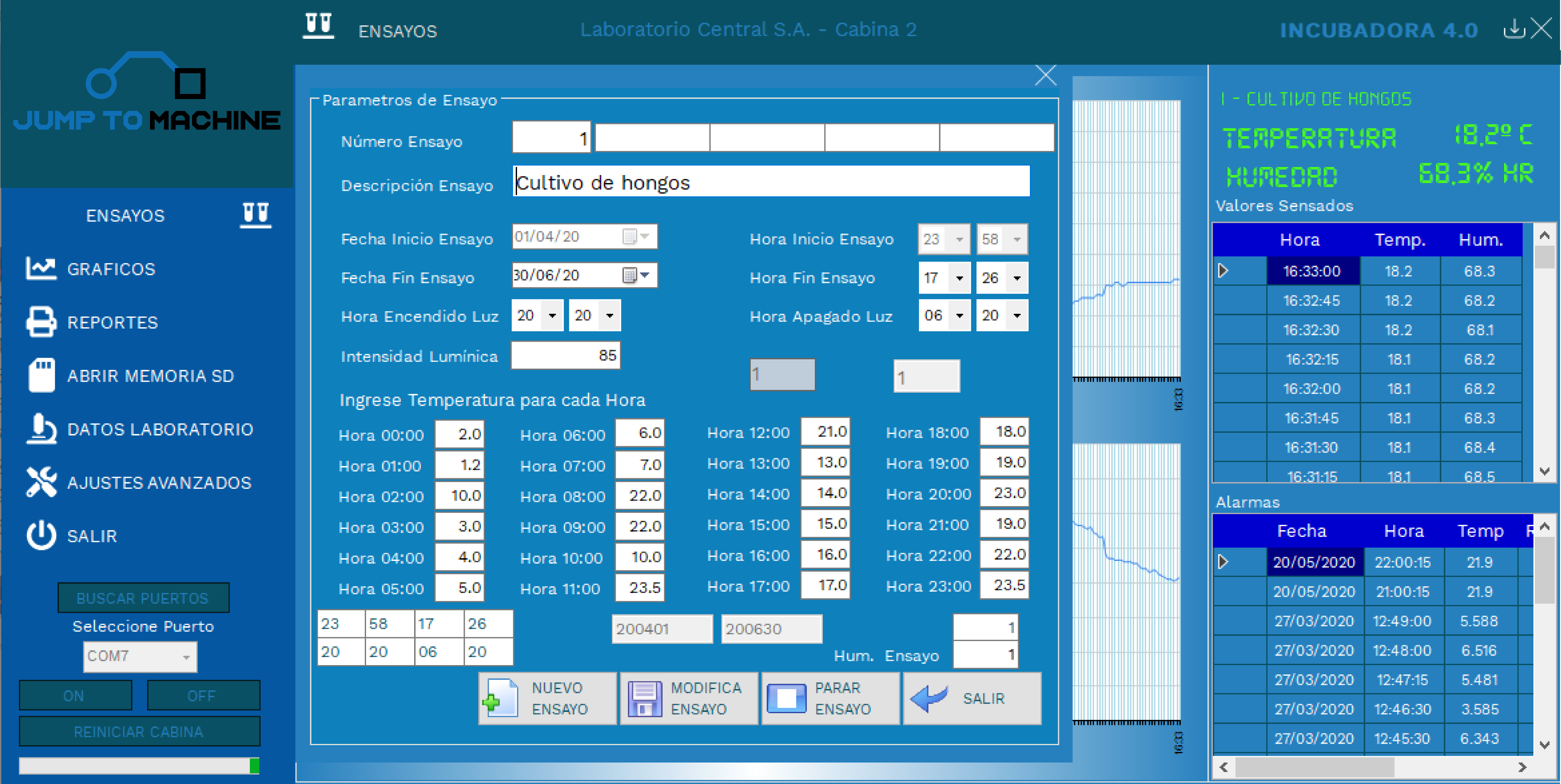The width and height of the screenshot is (1561, 784).
Task: Turn the cabin ON
Action: 75,696
